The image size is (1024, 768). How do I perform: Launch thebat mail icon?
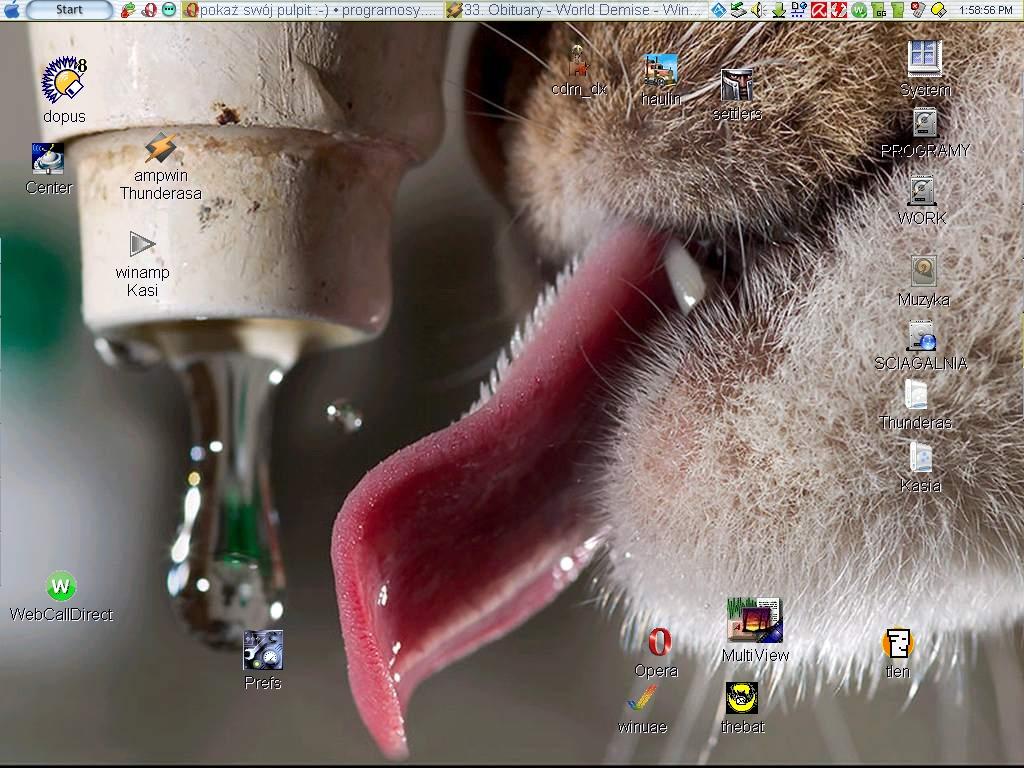pos(743,708)
